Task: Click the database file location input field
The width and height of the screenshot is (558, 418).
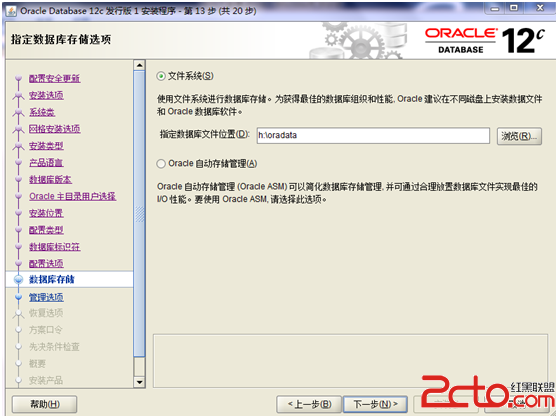Action: coord(373,136)
